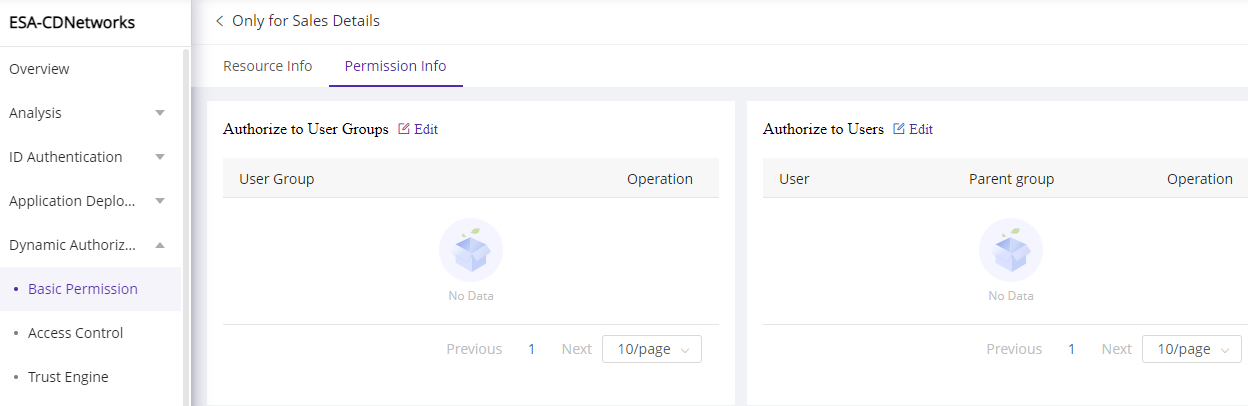Click the edit icon next to Authorize to Users
This screenshot has height=406, width=1248.
[x=899, y=129]
